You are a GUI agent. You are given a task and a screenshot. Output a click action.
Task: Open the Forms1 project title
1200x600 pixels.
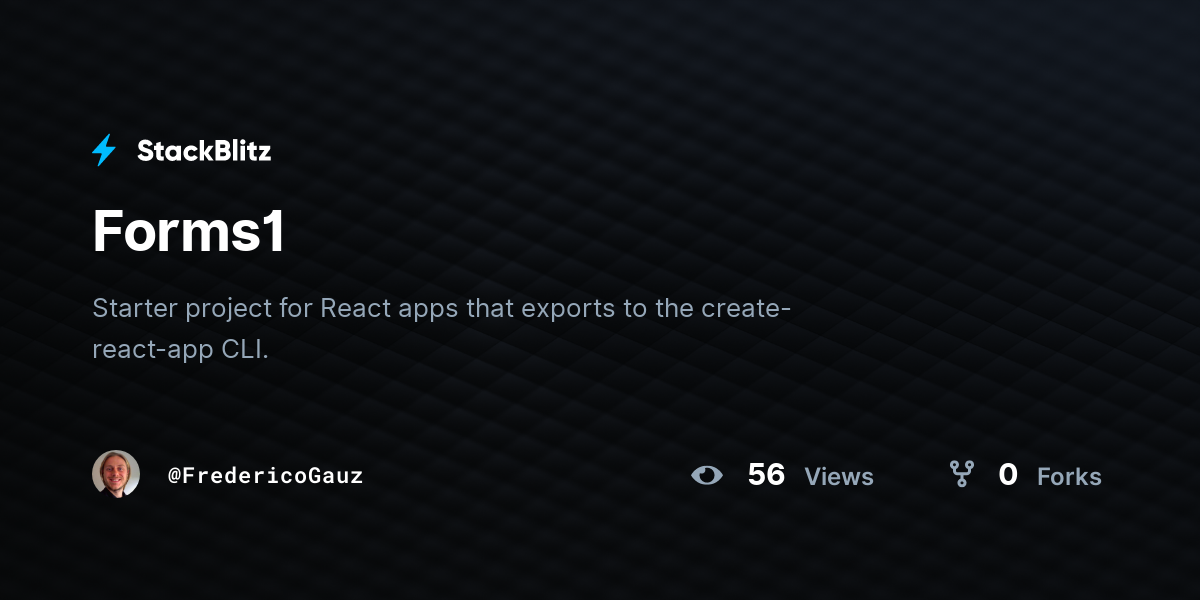189,231
